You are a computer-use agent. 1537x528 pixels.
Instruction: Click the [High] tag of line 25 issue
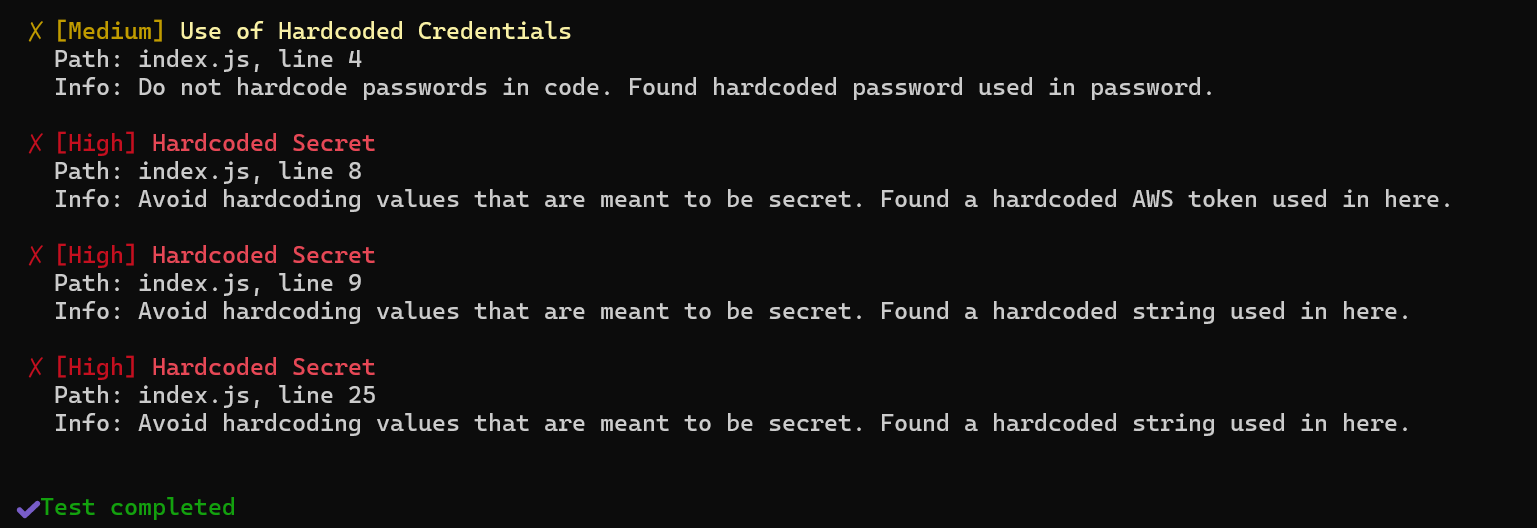tap(96, 368)
